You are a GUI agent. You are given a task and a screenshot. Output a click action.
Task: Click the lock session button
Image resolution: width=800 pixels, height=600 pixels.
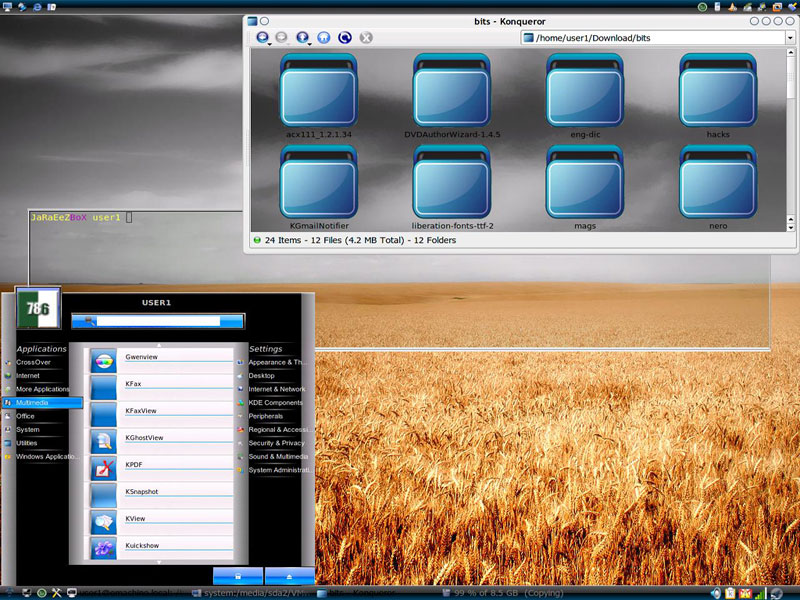(x=238, y=576)
